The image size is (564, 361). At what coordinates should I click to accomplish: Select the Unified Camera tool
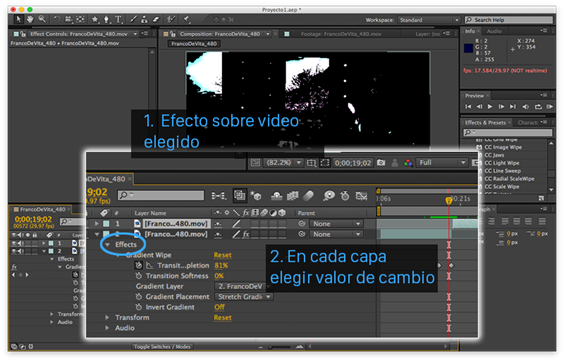68,19
